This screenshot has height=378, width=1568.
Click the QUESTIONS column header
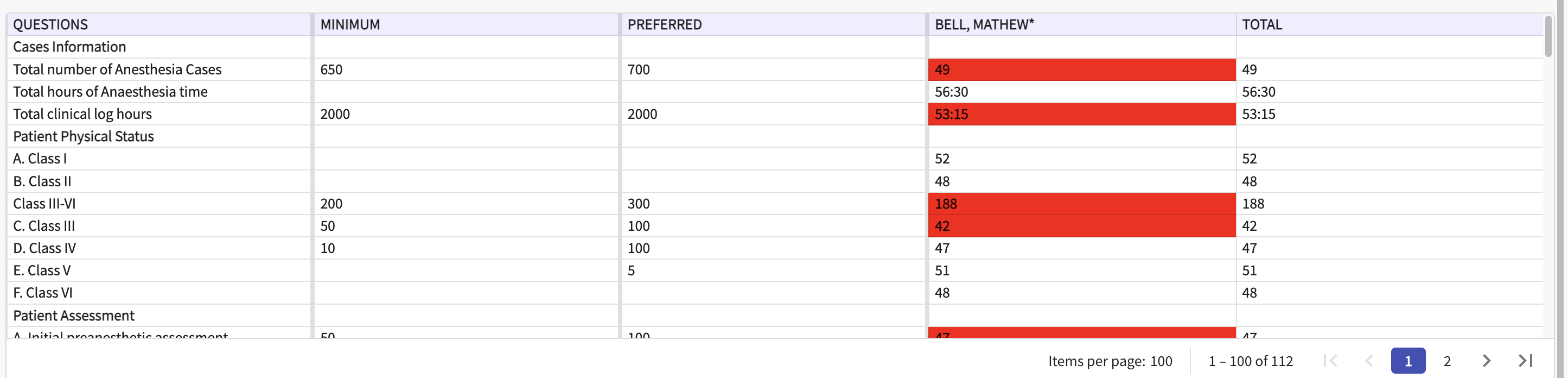pos(50,24)
